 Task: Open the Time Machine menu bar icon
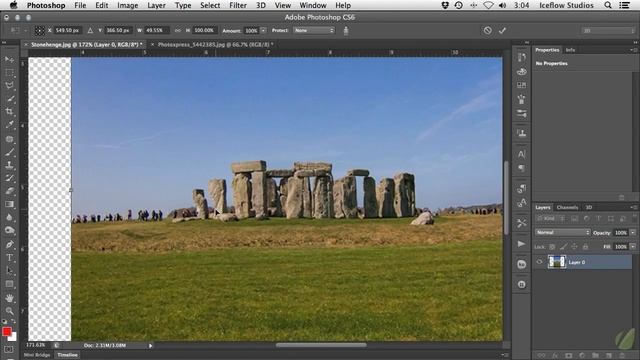click(458, 5)
